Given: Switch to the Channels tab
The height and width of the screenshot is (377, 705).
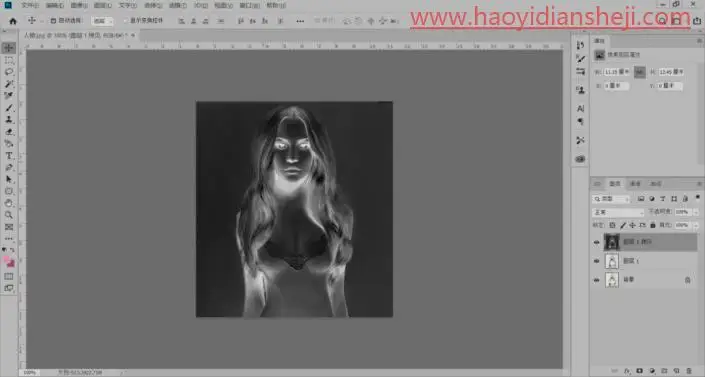Looking at the screenshot, I should click(635, 184).
